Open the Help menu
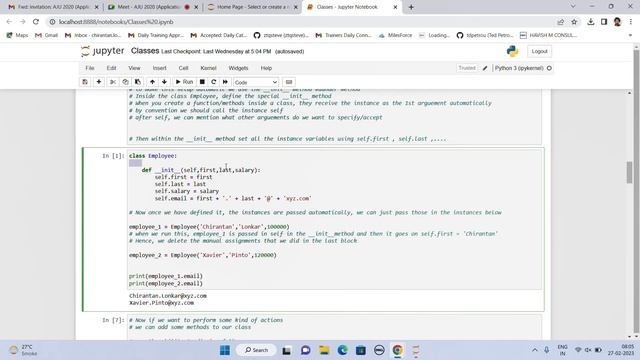The image size is (640, 360). (x=266, y=68)
